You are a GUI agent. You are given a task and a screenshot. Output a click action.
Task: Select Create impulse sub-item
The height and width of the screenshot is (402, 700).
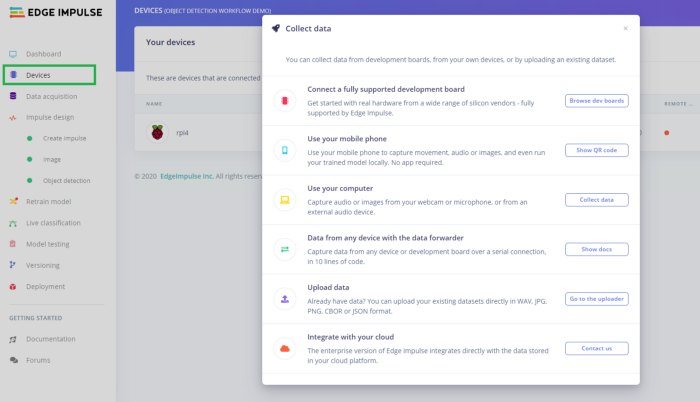pyautogui.click(x=66, y=138)
